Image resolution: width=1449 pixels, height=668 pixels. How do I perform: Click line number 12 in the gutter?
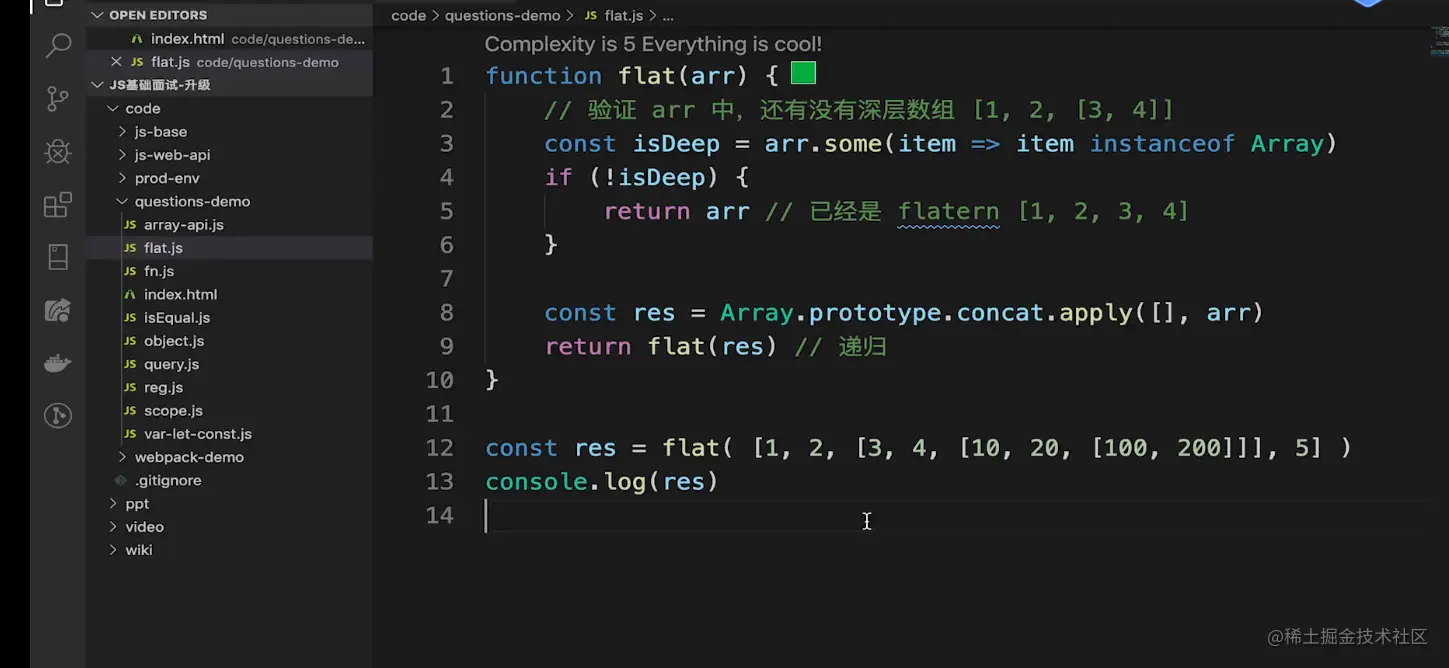coord(439,448)
